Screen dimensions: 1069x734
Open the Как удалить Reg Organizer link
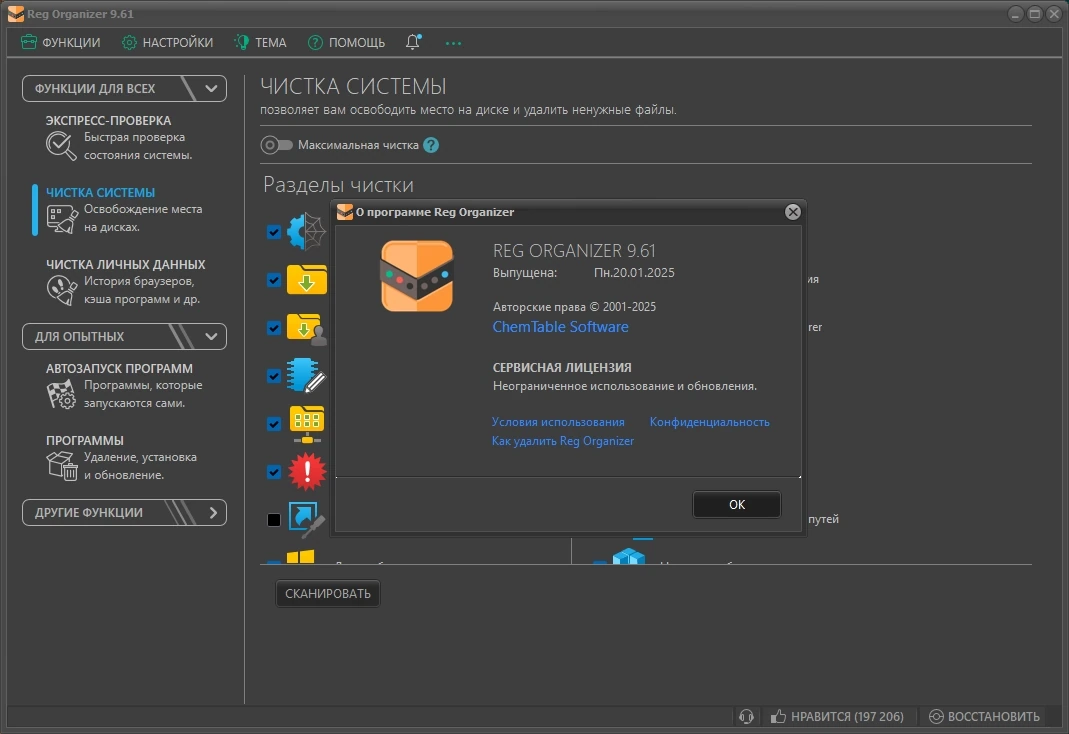pyautogui.click(x=563, y=441)
